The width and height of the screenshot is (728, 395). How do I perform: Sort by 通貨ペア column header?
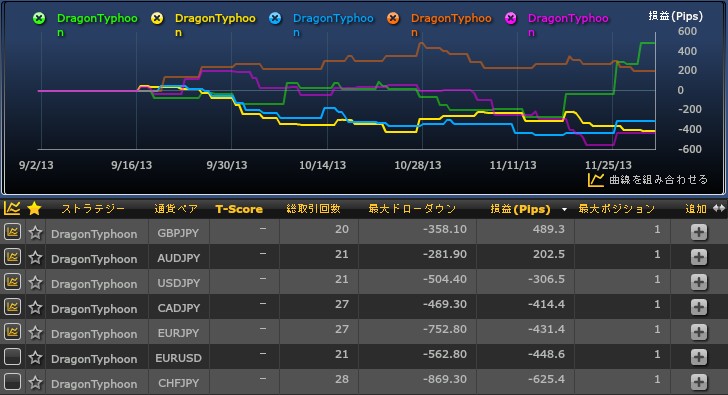click(176, 209)
